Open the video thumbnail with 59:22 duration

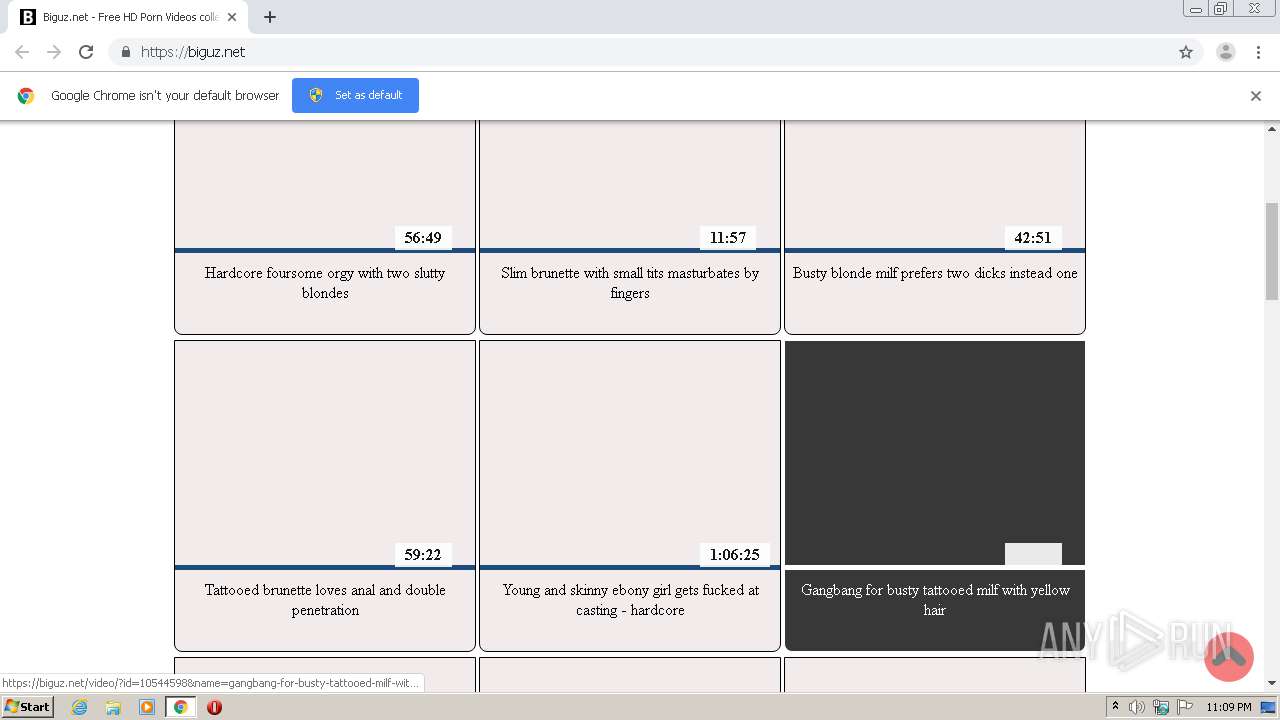(325, 453)
